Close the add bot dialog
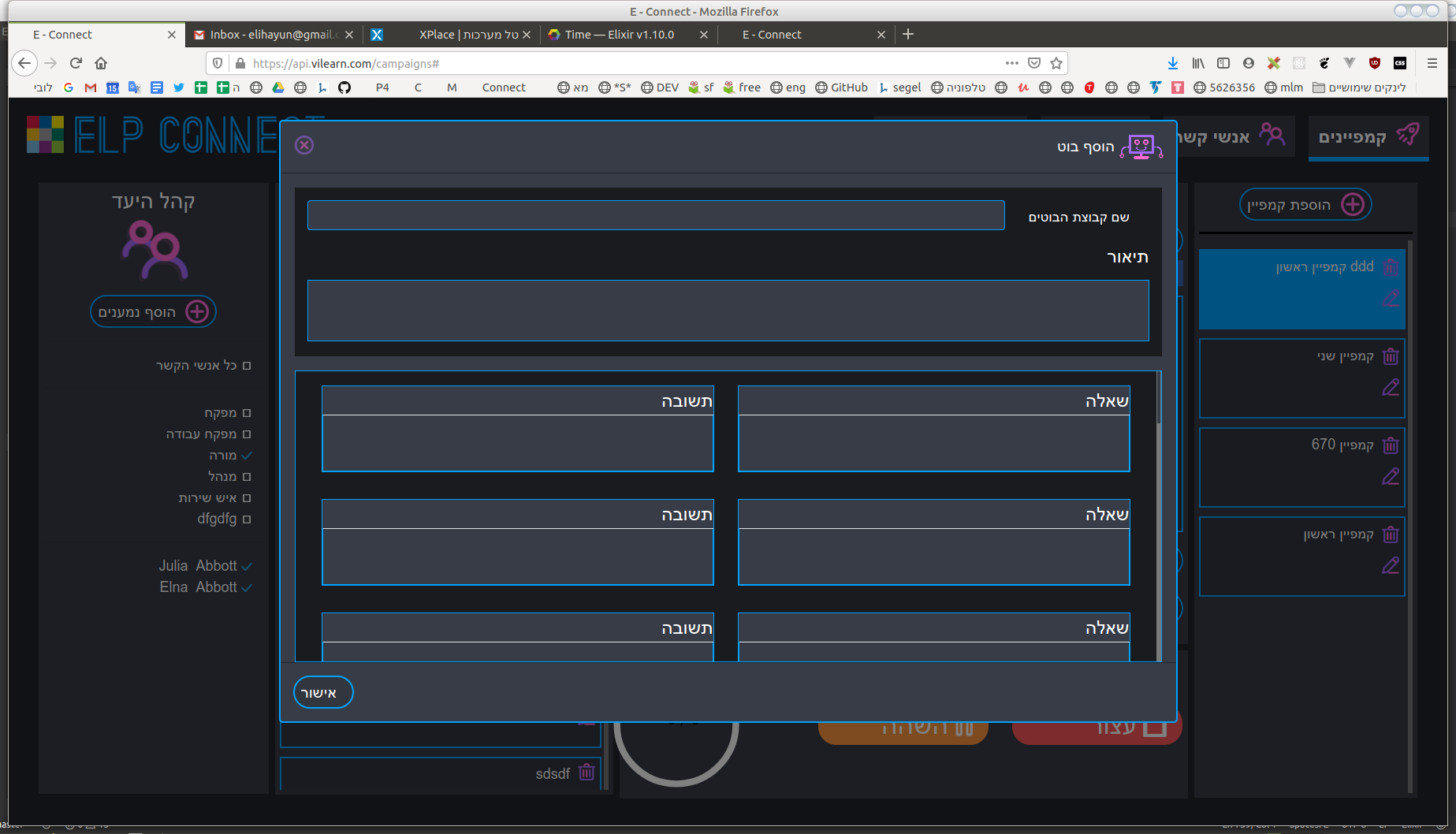The height and width of the screenshot is (834, 1456). (304, 145)
